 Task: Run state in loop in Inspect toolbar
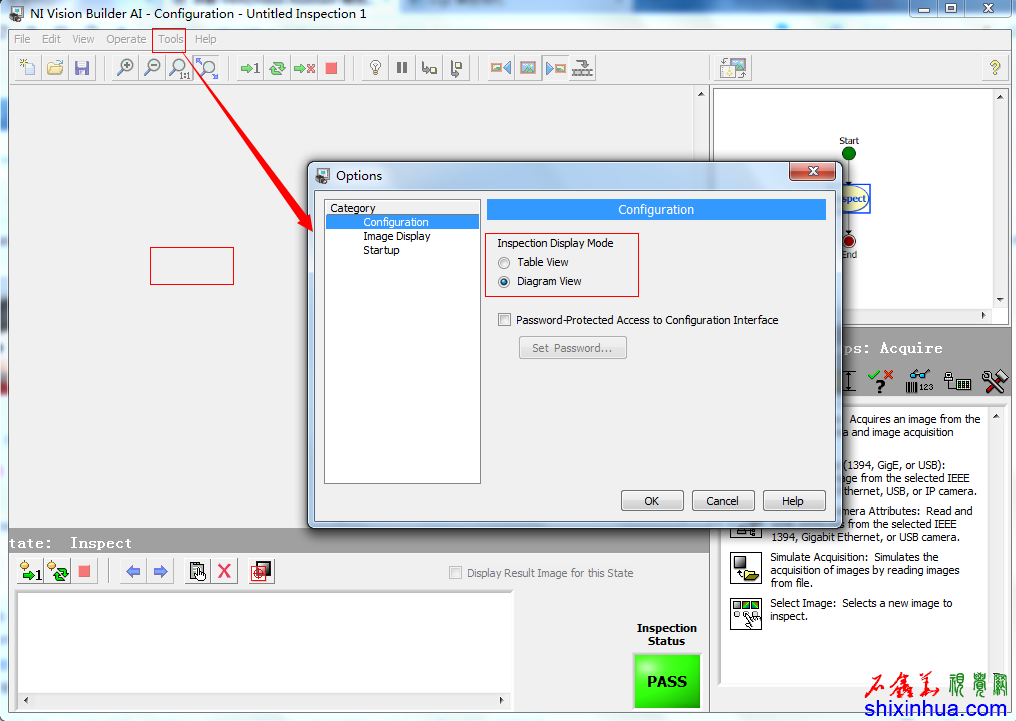(58, 571)
